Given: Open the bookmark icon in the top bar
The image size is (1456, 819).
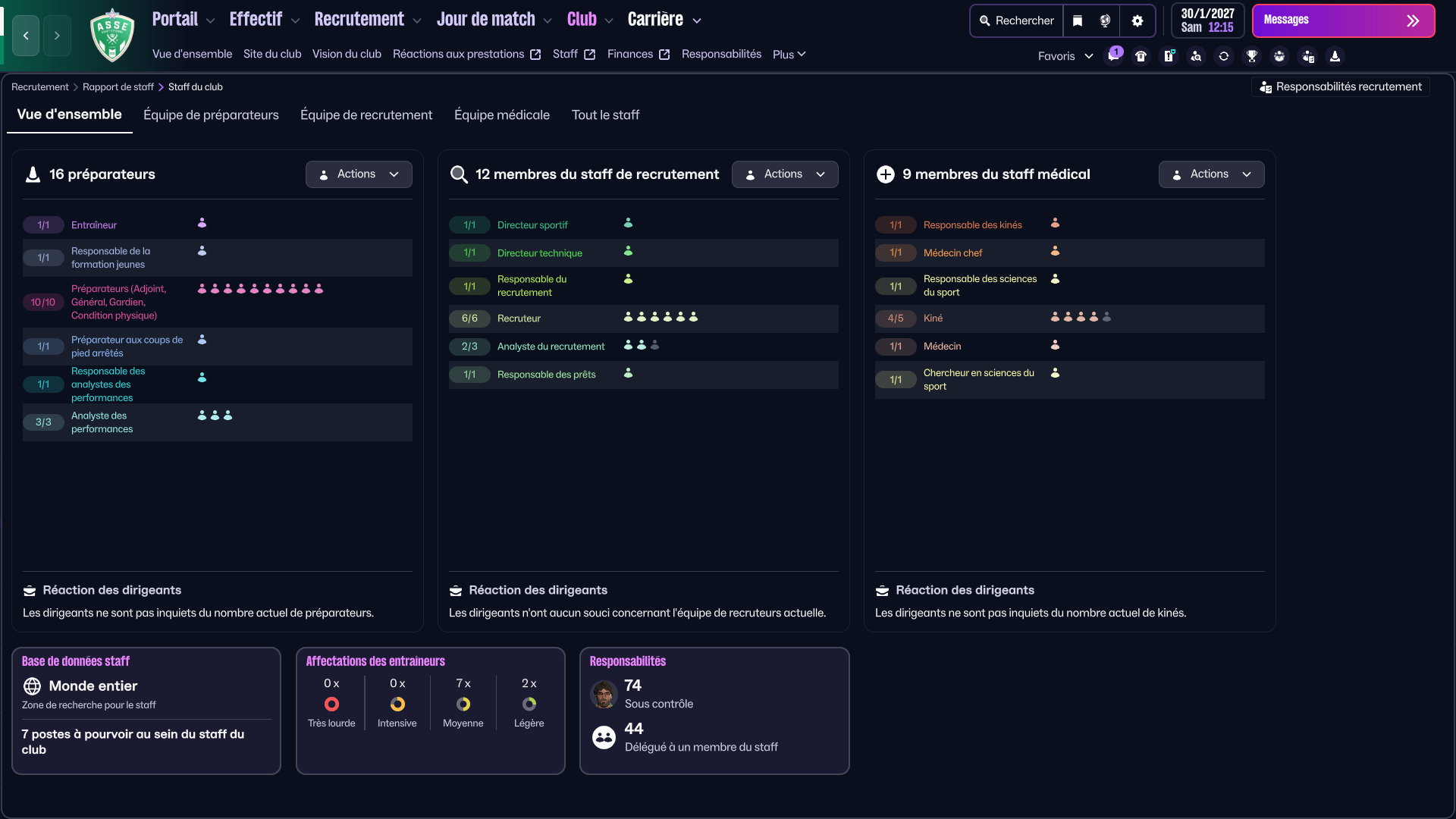Looking at the screenshot, I should [x=1078, y=20].
